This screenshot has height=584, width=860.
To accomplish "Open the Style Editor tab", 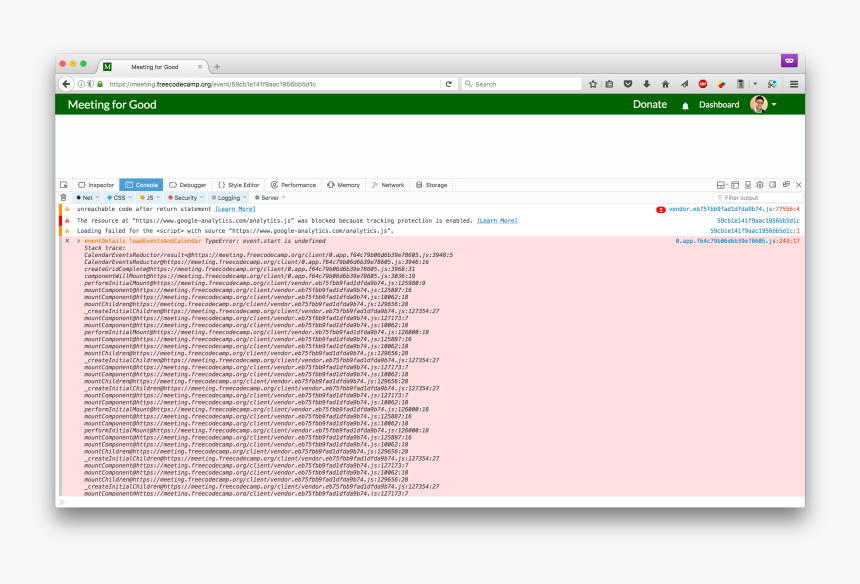I will click(x=239, y=185).
